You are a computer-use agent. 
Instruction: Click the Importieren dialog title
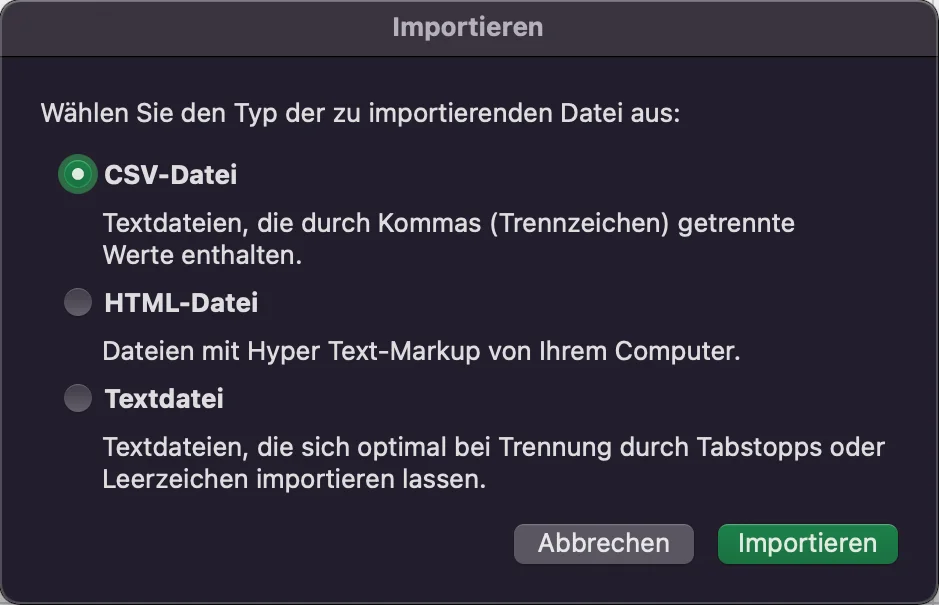(469, 28)
